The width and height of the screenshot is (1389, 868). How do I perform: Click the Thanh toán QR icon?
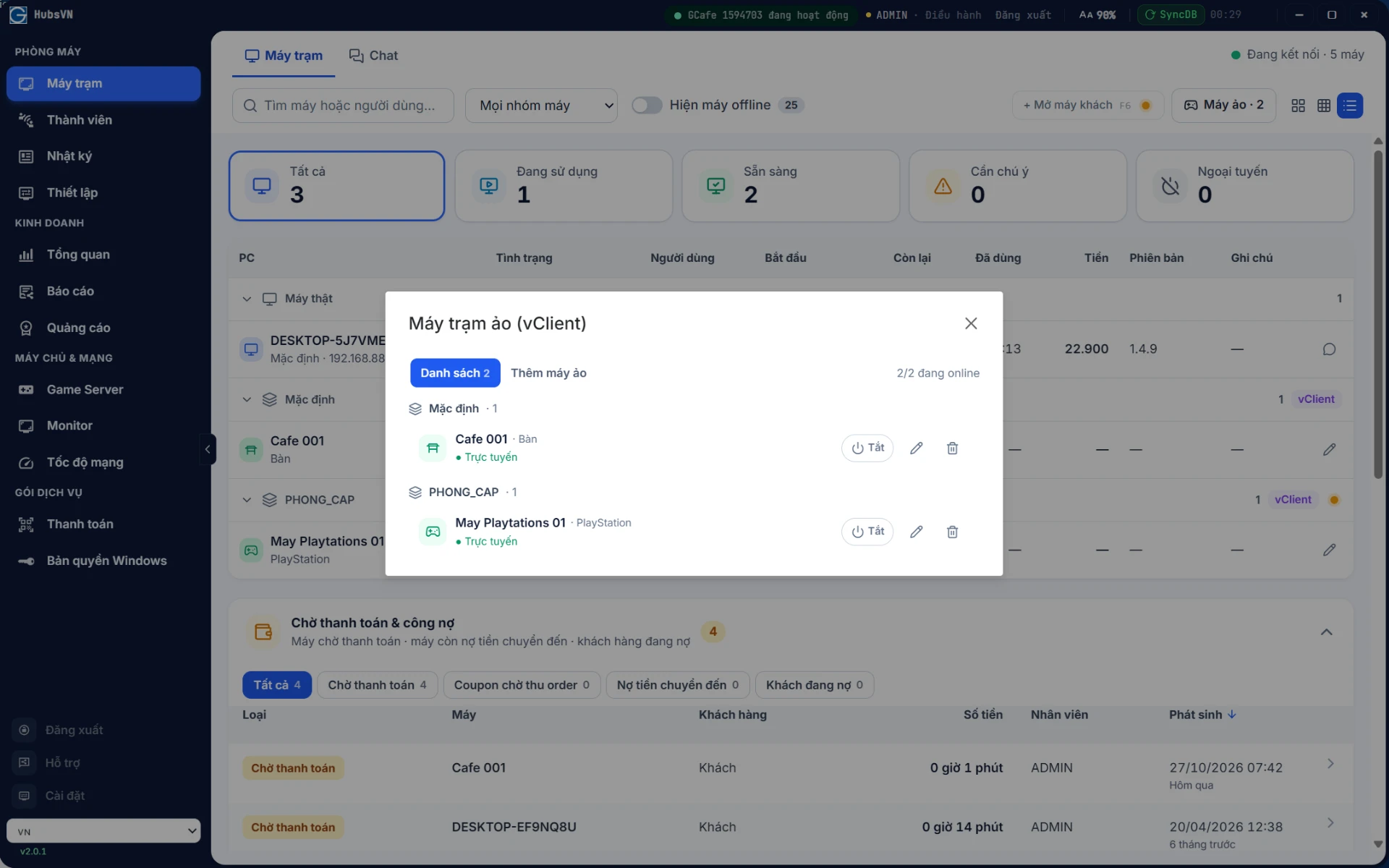[x=26, y=524]
